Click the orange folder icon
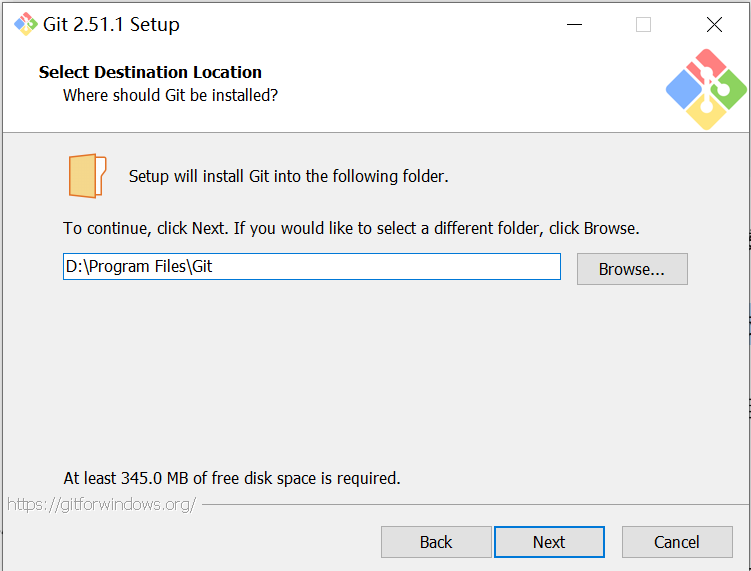 (x=87, y=176)
